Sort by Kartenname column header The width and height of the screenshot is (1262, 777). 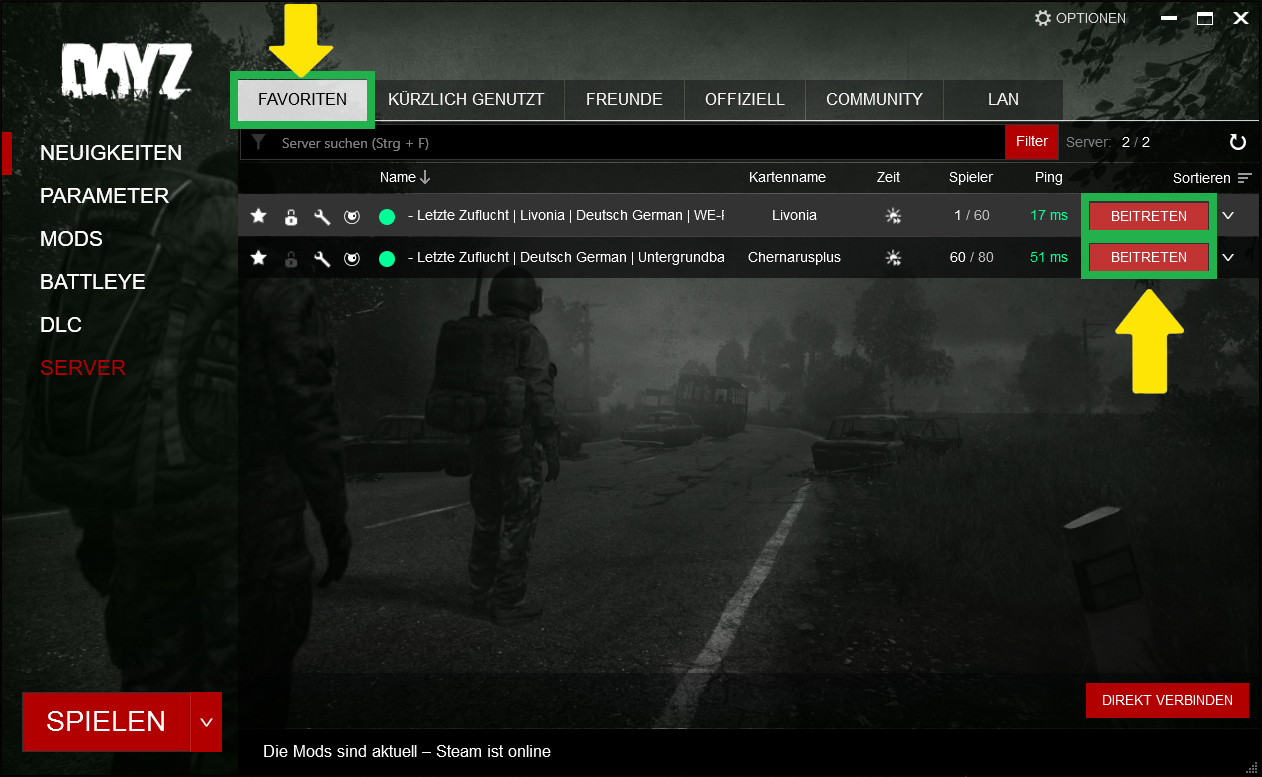tap(787, 177)
